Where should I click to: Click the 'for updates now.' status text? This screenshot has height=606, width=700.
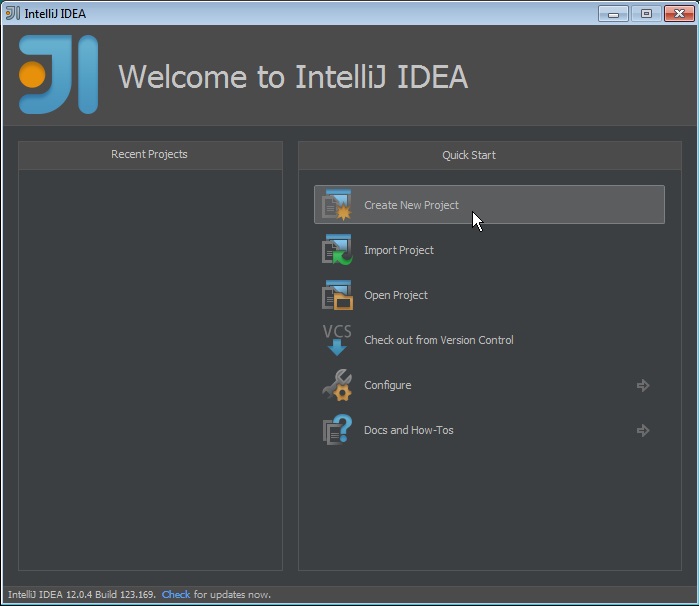pyautogui.click(x=232, y=594)
